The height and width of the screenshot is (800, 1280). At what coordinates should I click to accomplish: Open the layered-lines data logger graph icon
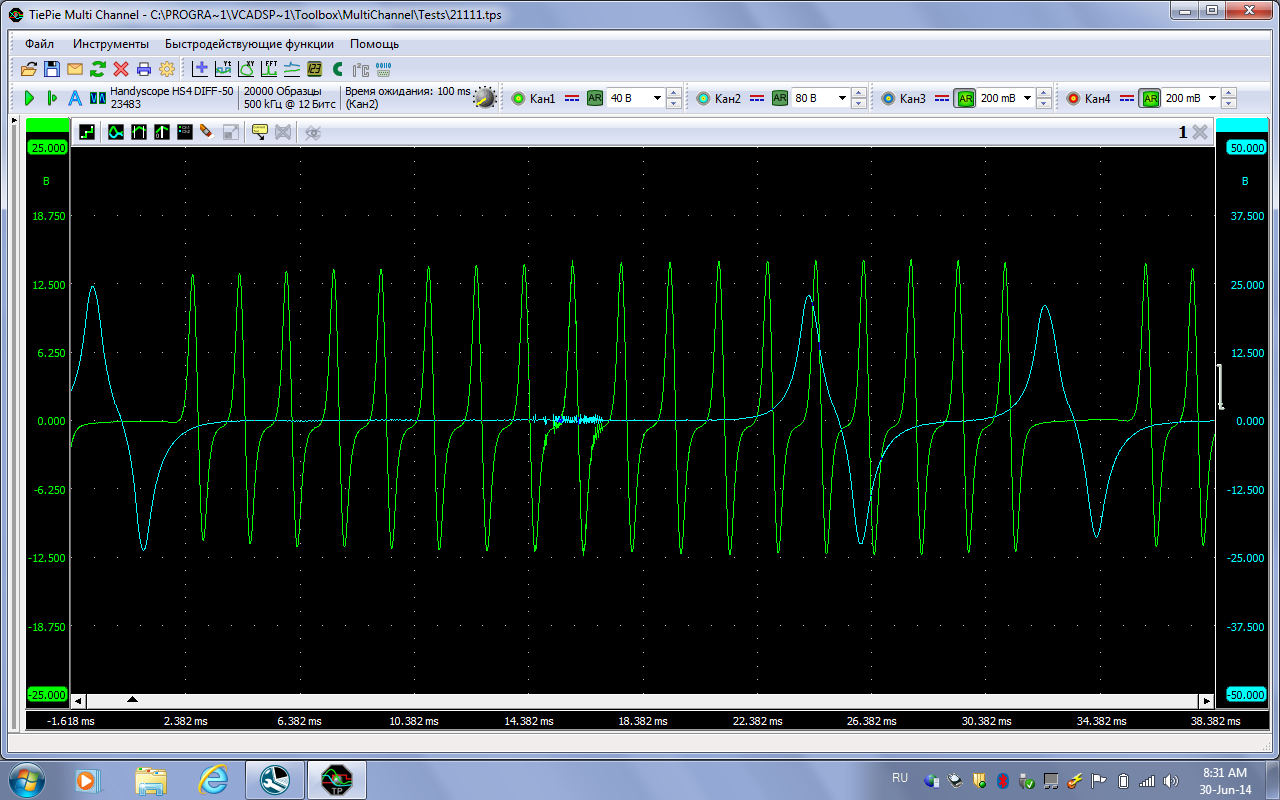[292, 69]
